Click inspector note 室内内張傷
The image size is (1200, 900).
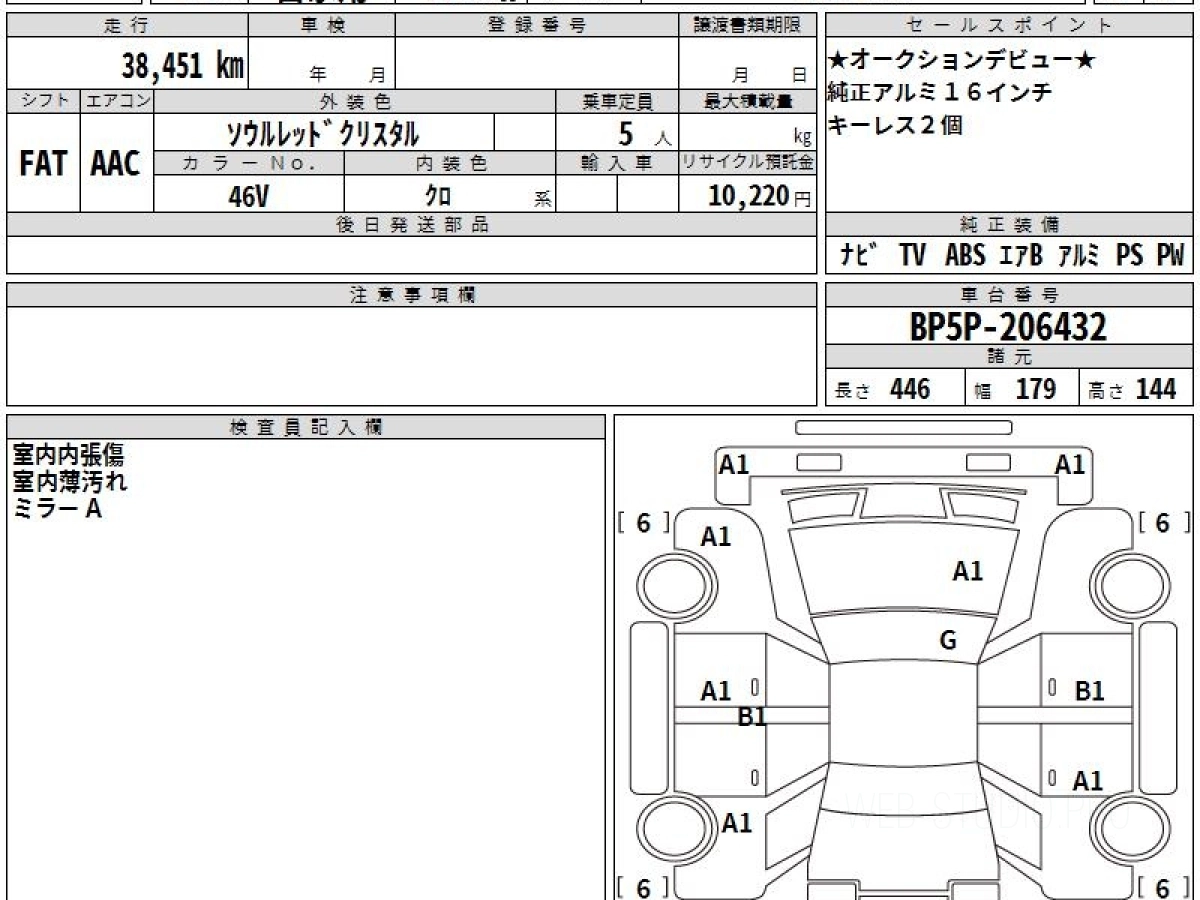[x=68, y=456]
